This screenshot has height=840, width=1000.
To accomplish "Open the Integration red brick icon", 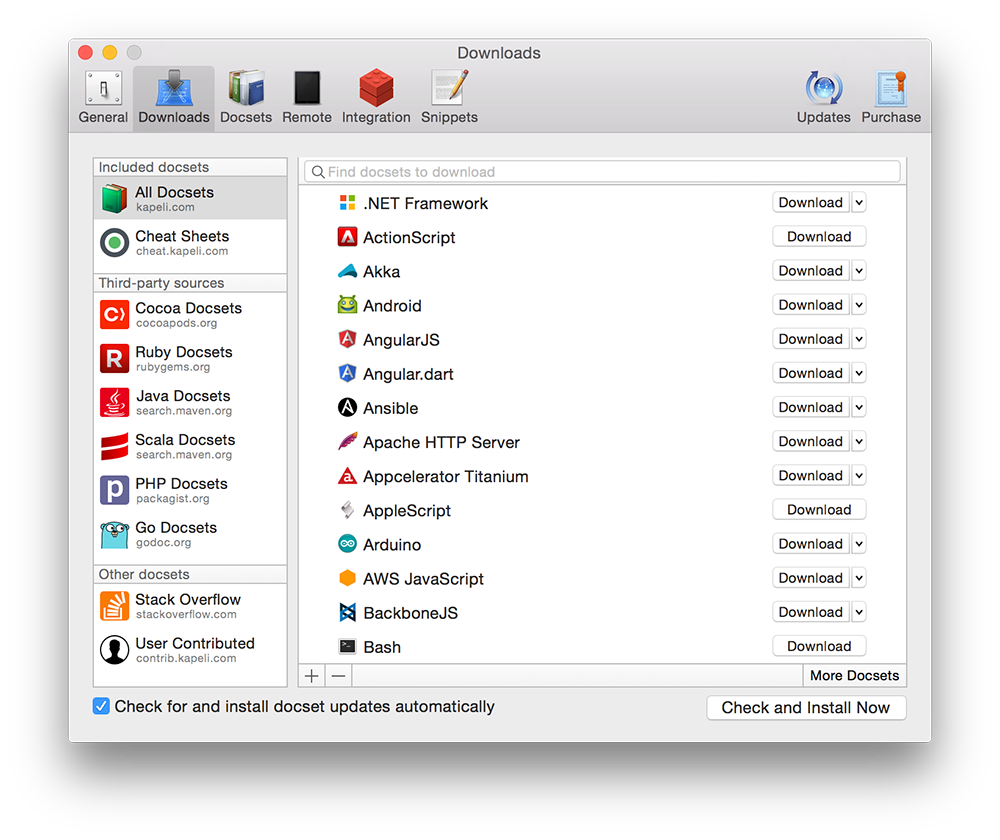I will (376, 88).
